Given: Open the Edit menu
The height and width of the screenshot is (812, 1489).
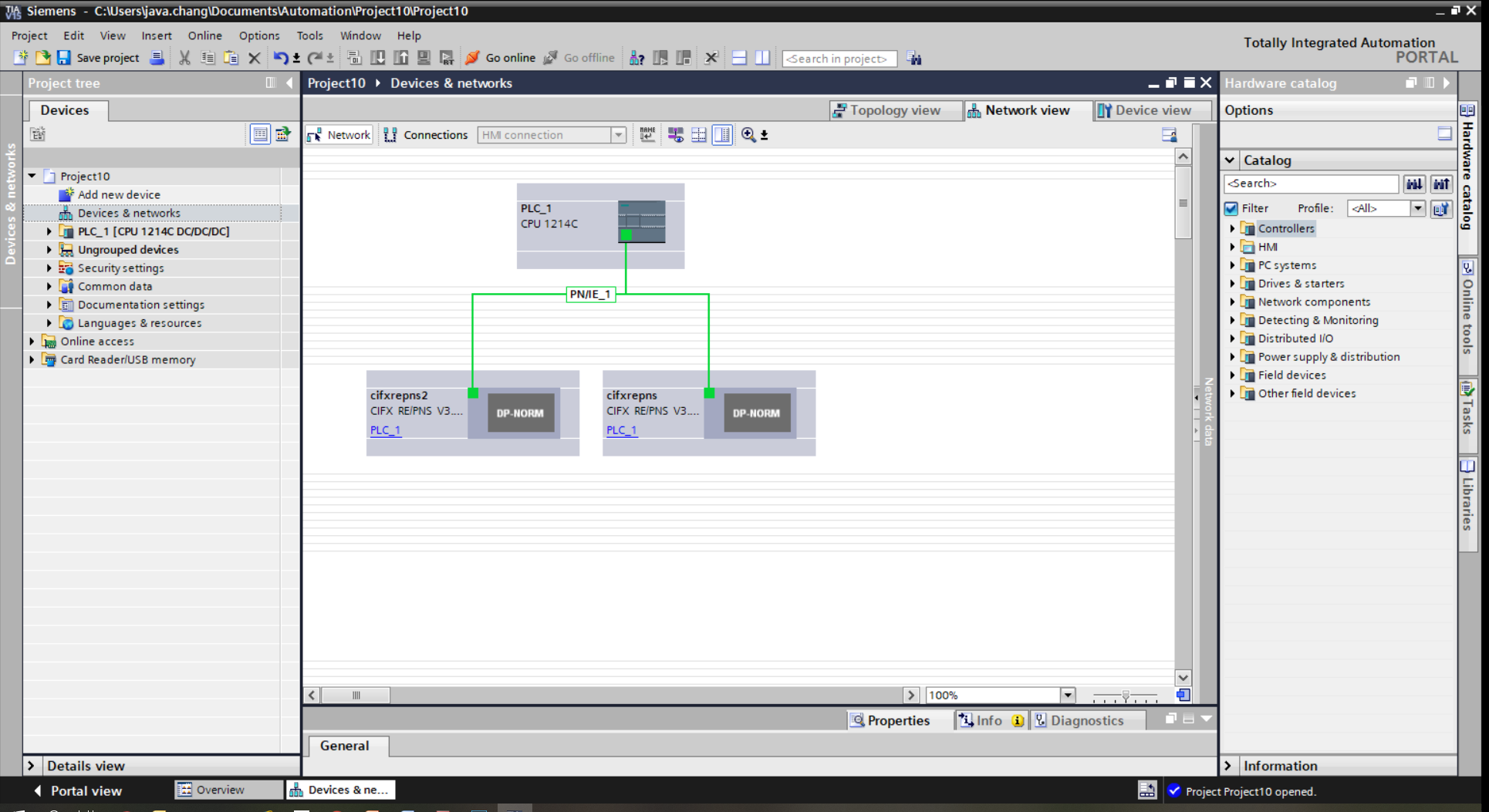Looking at the screenshot, I should pos(74,35).
